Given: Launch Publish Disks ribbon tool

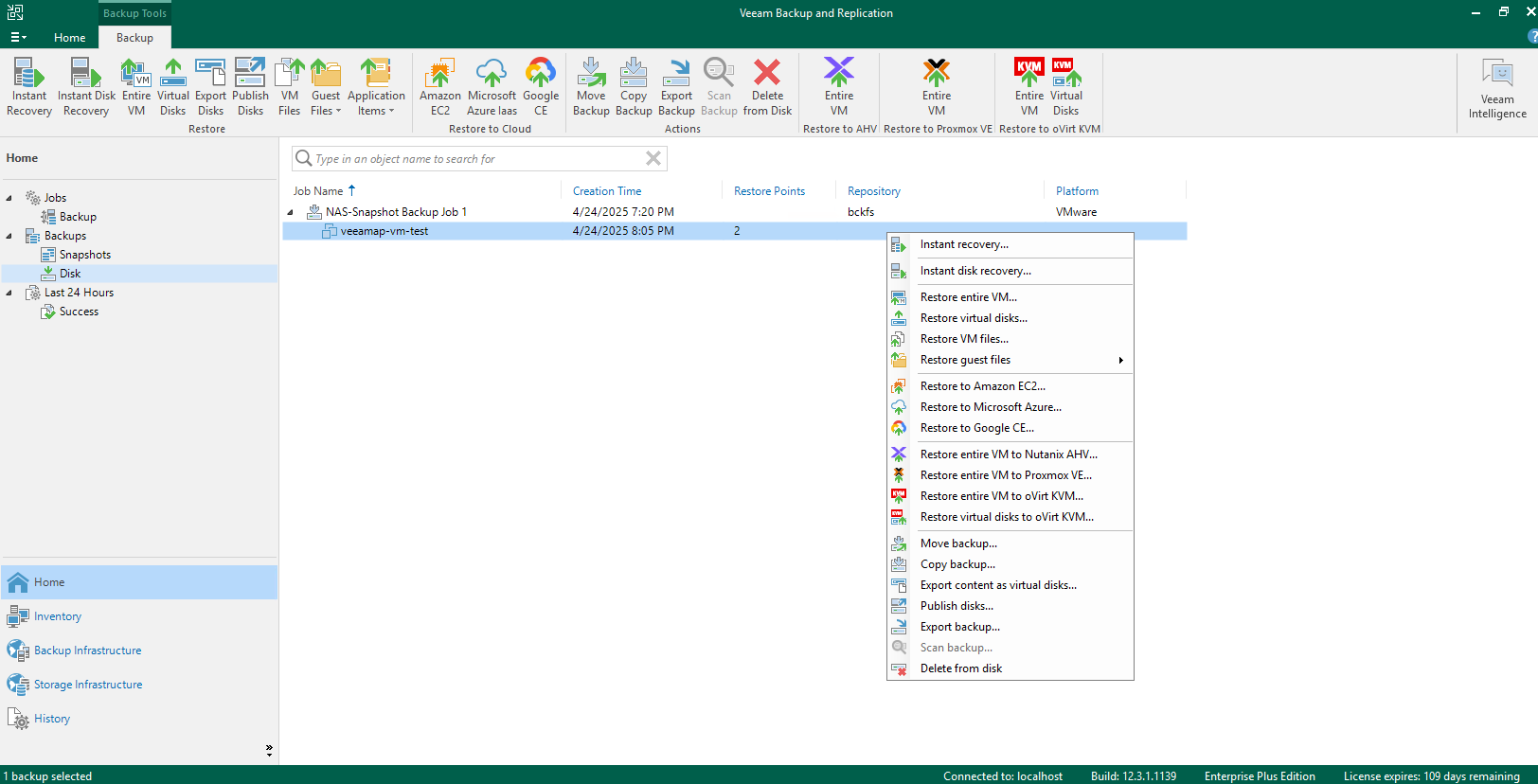Looking at the screenshot, I should click(250, 87).
